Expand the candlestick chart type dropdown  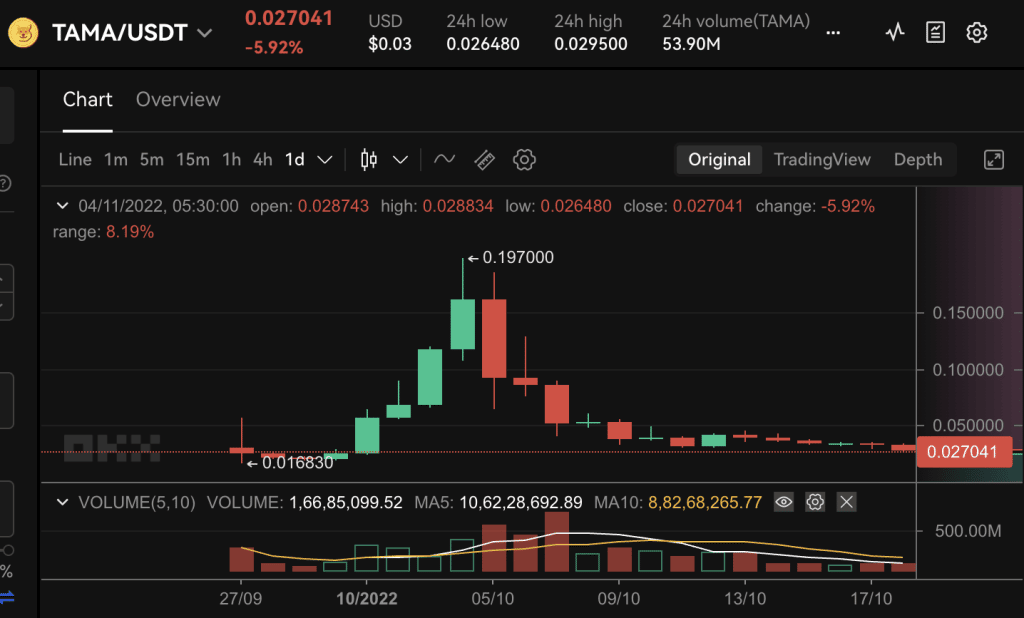click(400, 159)
